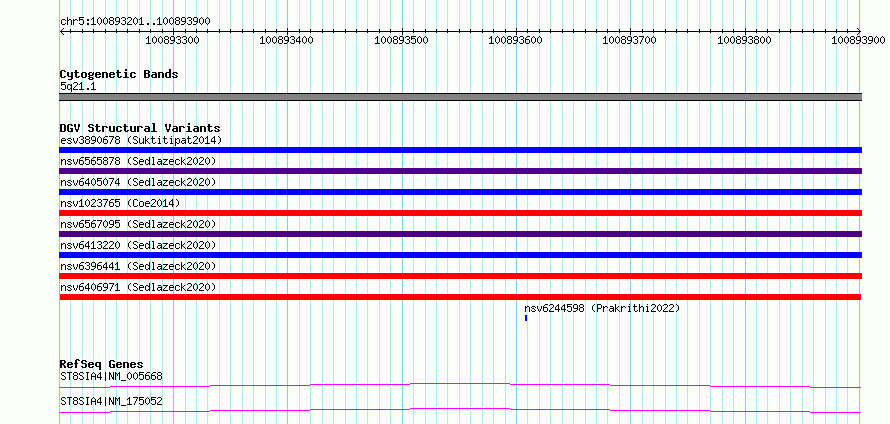The image size is (890, 424).
Task: Select the red nsv1023765 variant bar
Action: [460, 213]
